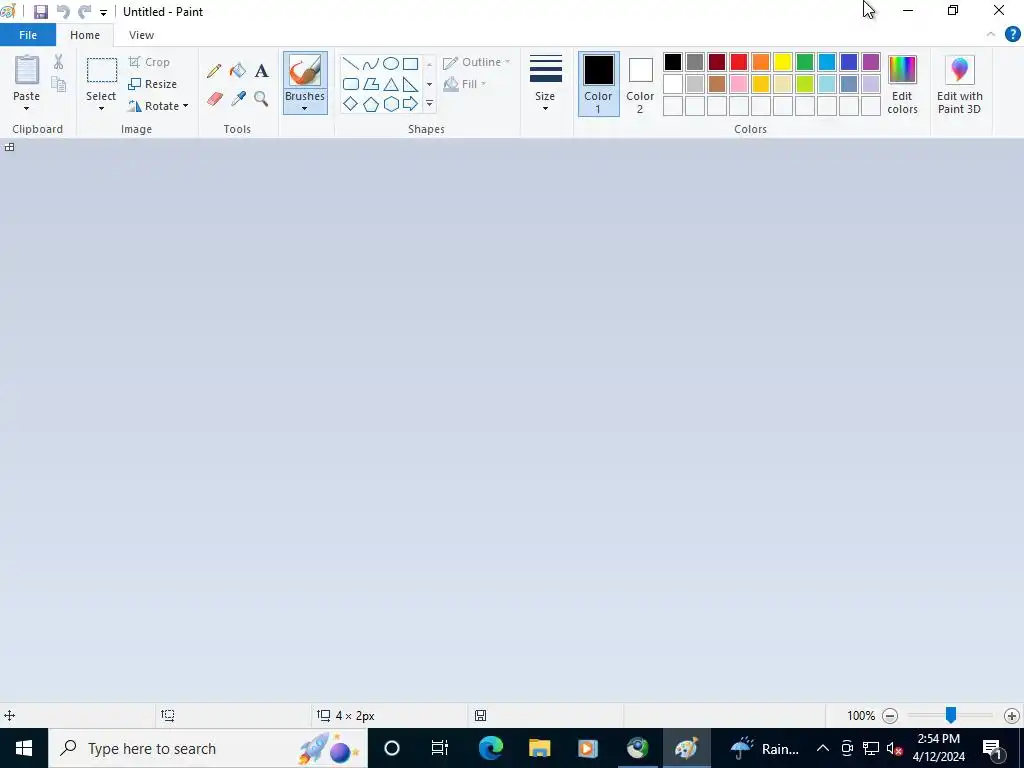Open notification center on taskbar
The image size is (1024, 768).
[x=992, y=748]
